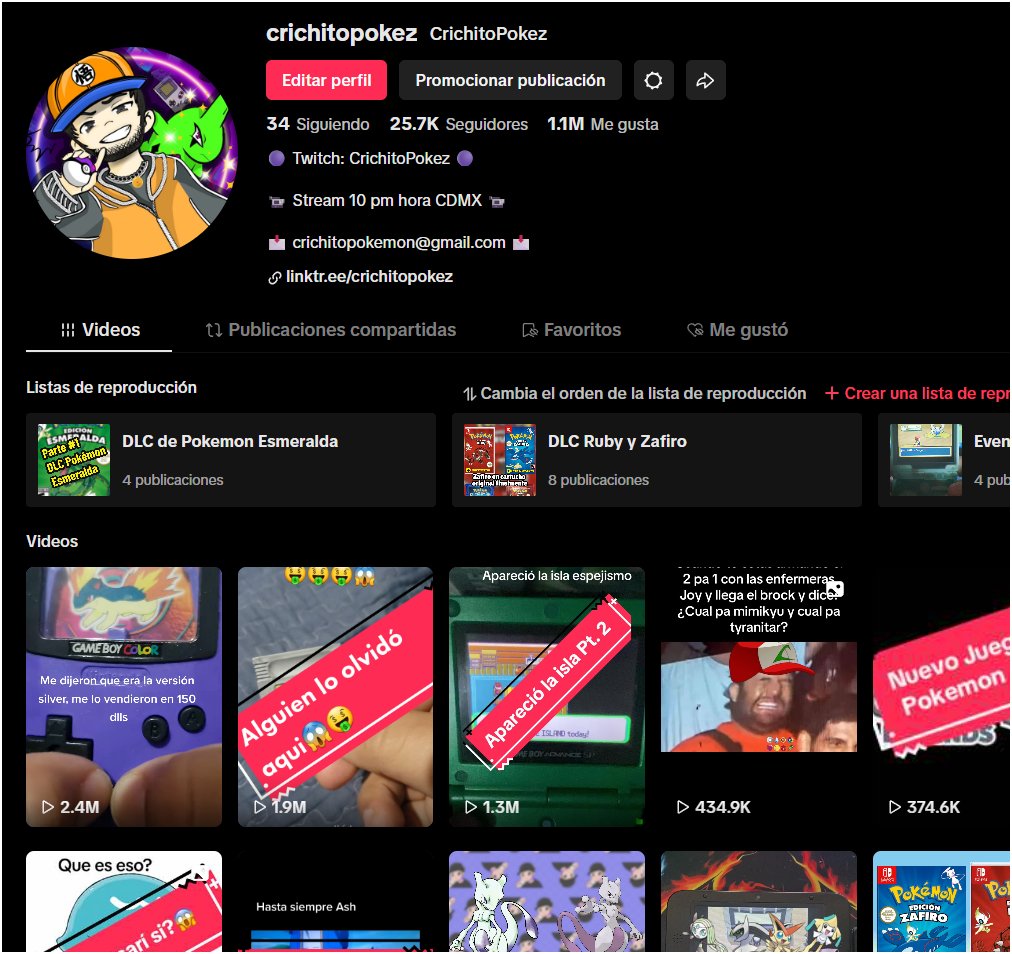This screenshot has width=1012, height=954.
Task: Click play icon on the 434.9K video
Action: tap(682, 807)
